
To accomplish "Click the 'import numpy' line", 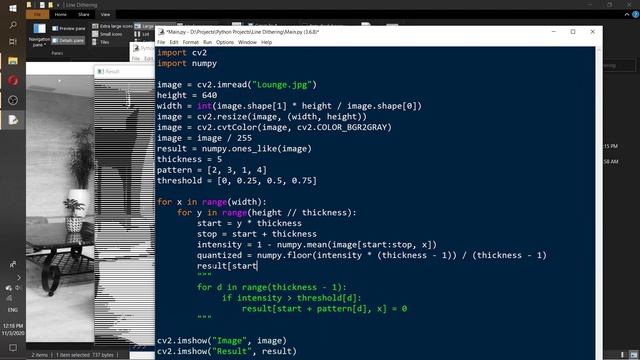I will 187,64.
